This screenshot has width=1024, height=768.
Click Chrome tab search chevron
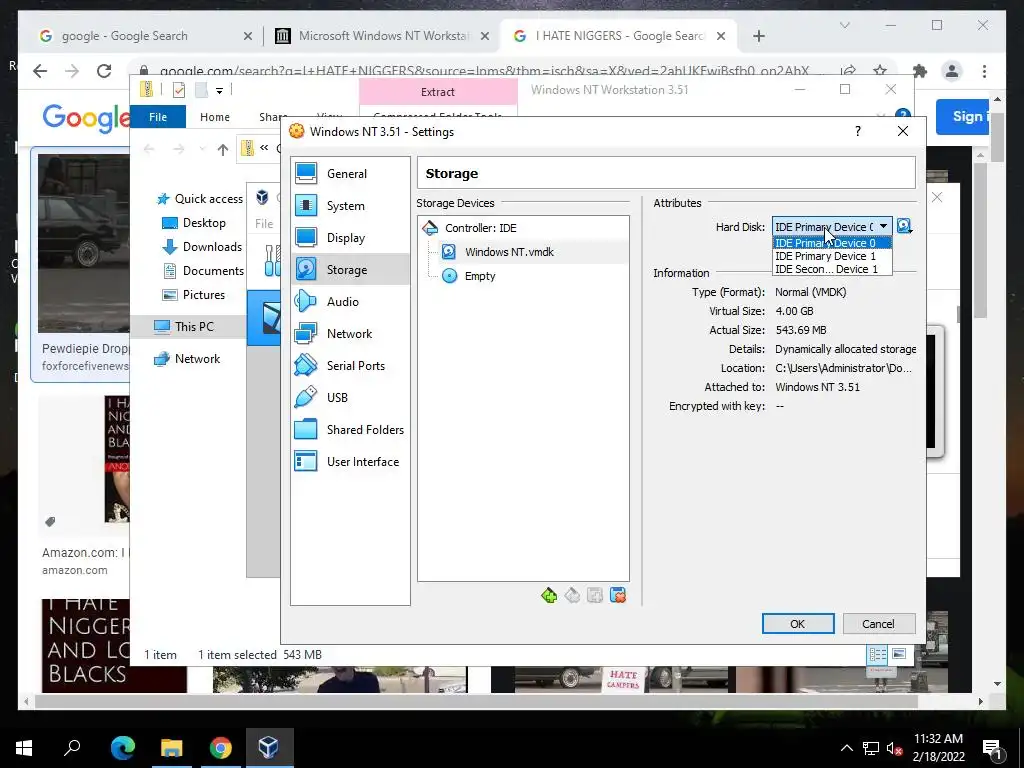844,25
